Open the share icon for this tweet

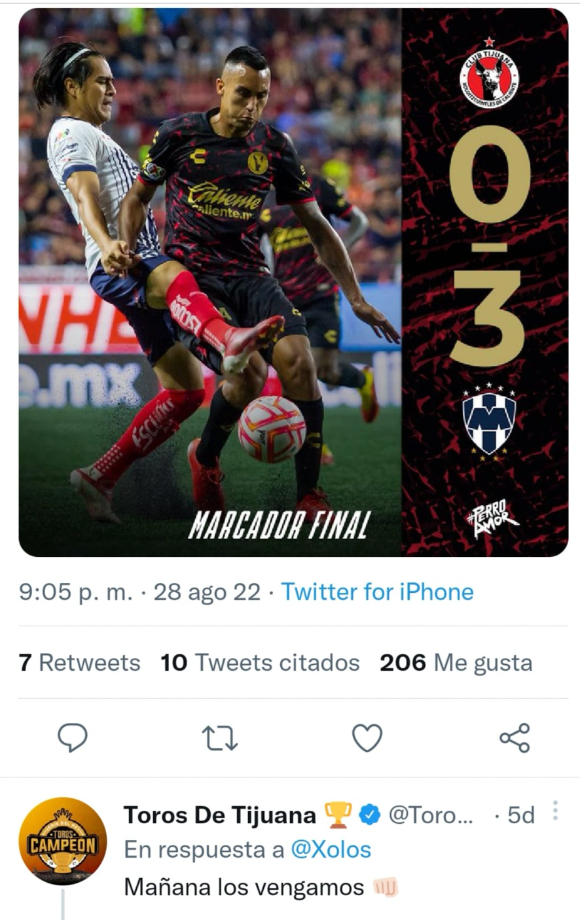pos(515,738)
